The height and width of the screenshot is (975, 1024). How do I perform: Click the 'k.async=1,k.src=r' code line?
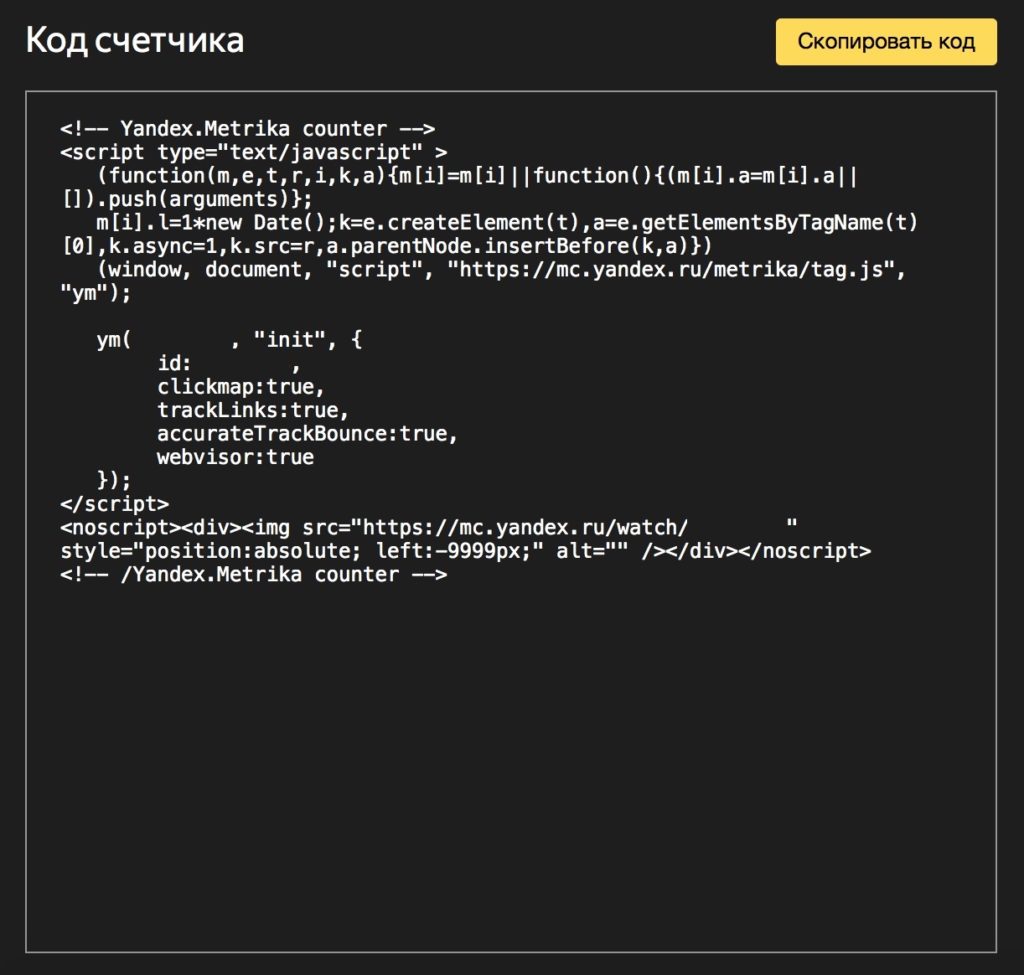click(x=386, y=246)
